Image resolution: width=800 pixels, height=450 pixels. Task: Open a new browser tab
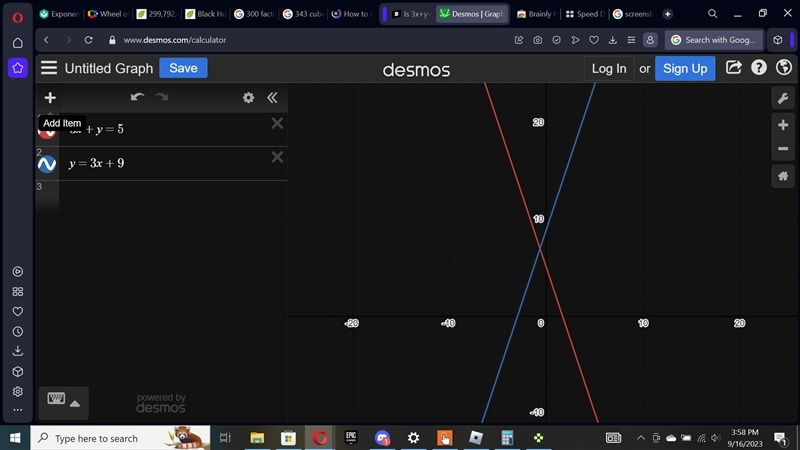tap(667, 14)
